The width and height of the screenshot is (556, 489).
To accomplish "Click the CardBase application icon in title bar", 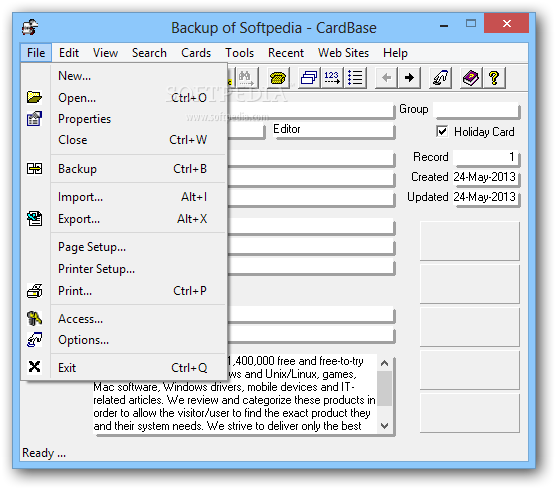I will [x=30, y=27].
